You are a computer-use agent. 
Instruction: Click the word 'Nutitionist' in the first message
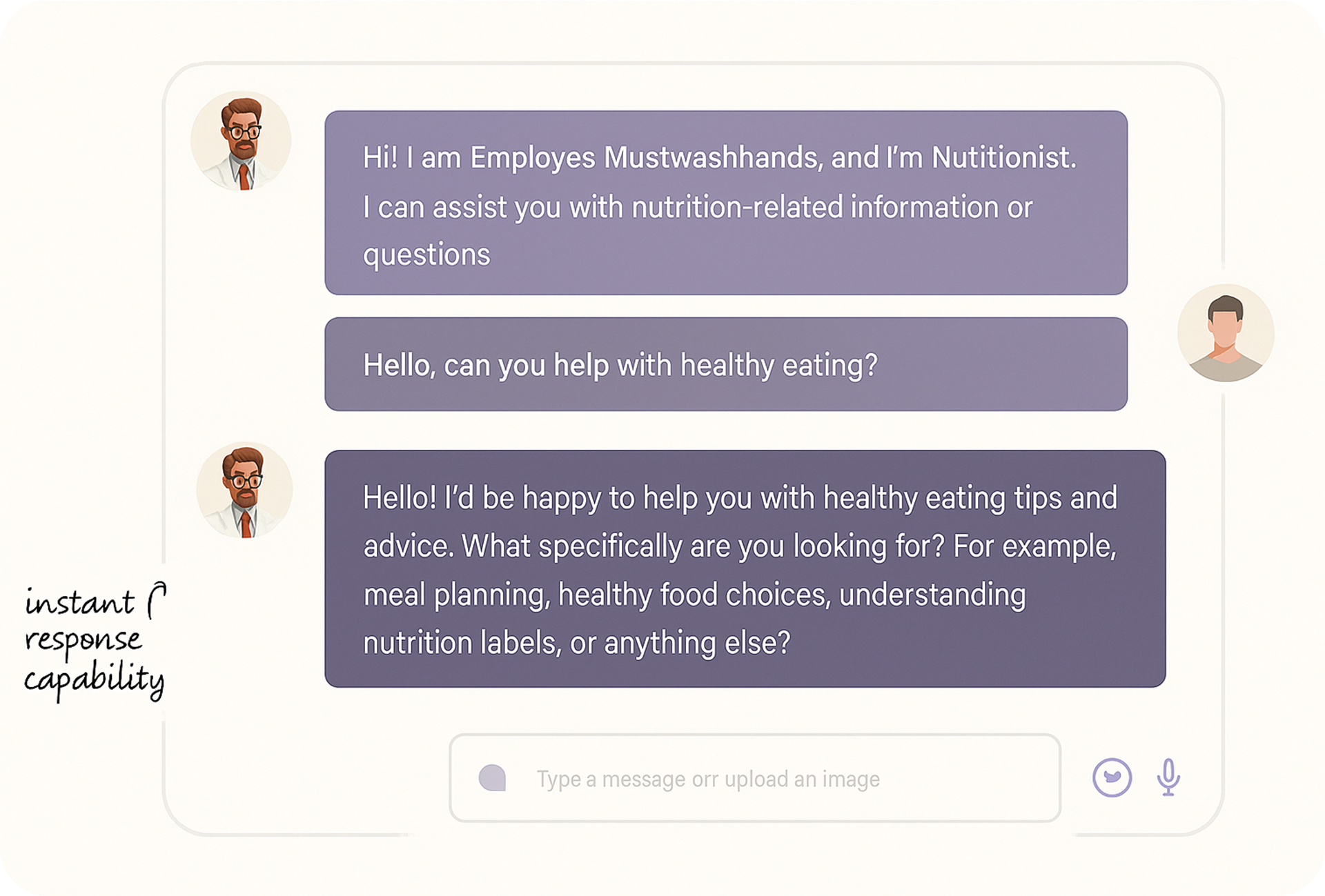(1003, 158)
